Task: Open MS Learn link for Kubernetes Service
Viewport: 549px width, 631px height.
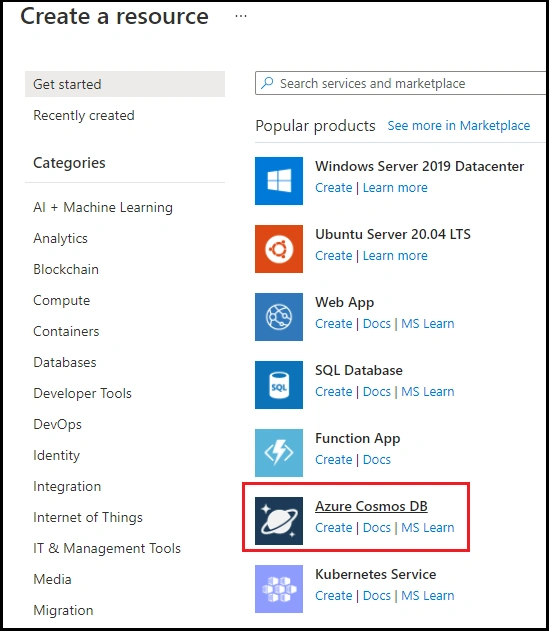Action: 427,595
